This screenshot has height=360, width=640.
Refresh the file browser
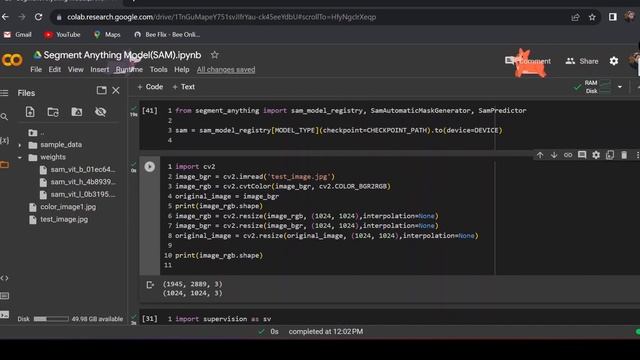click(x=53, y=112)
